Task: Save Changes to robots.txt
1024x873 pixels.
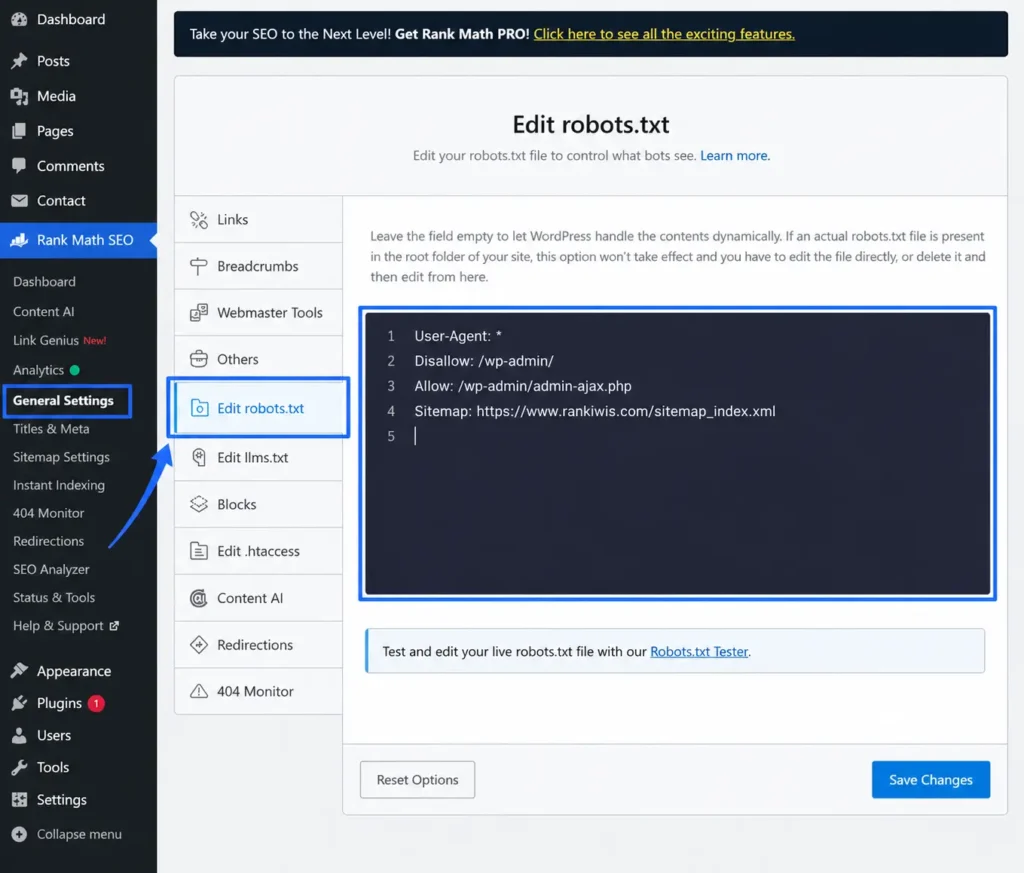Action: [x=931, y=780]
